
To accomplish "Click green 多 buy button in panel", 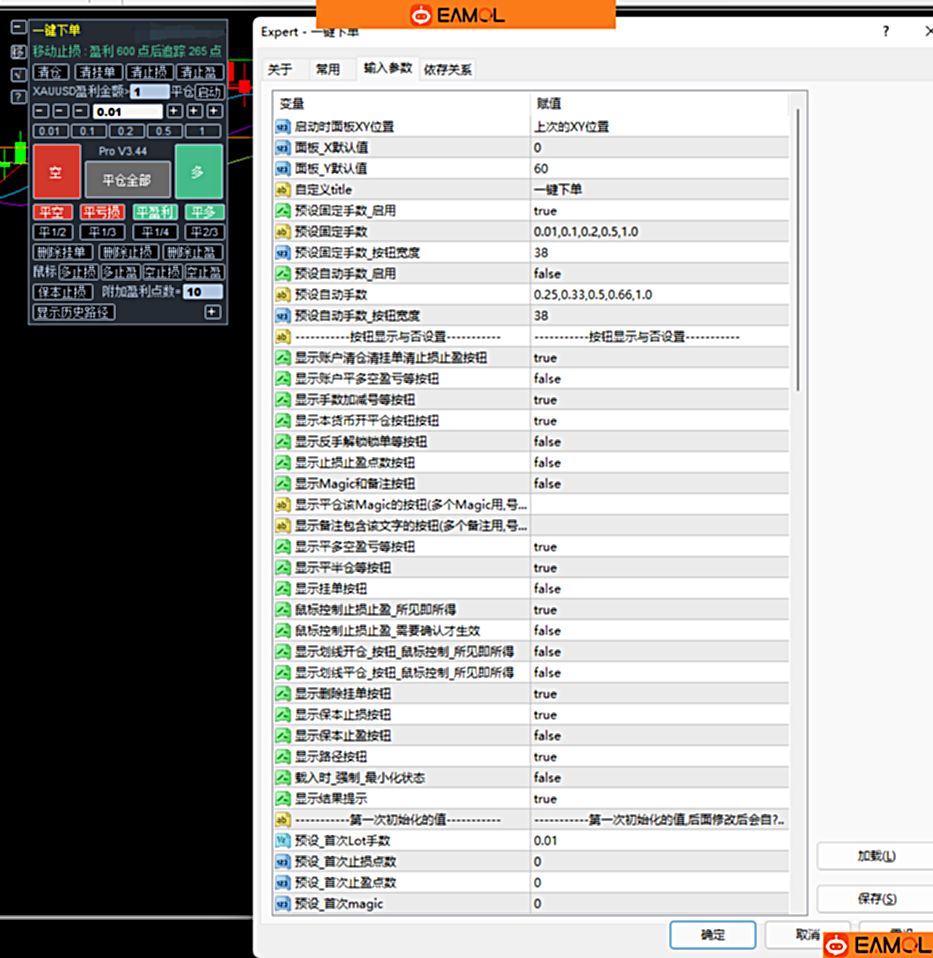I will tap(199, 172).
